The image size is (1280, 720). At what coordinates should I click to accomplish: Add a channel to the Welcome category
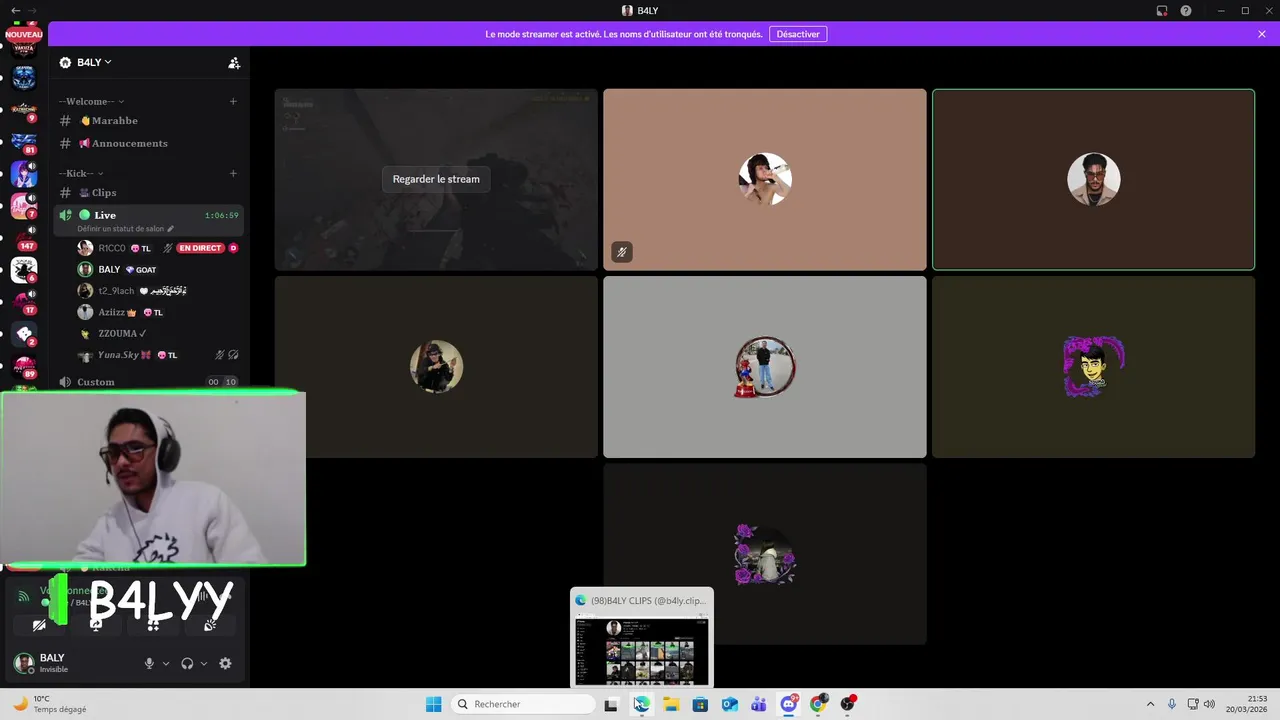(233, 101)
